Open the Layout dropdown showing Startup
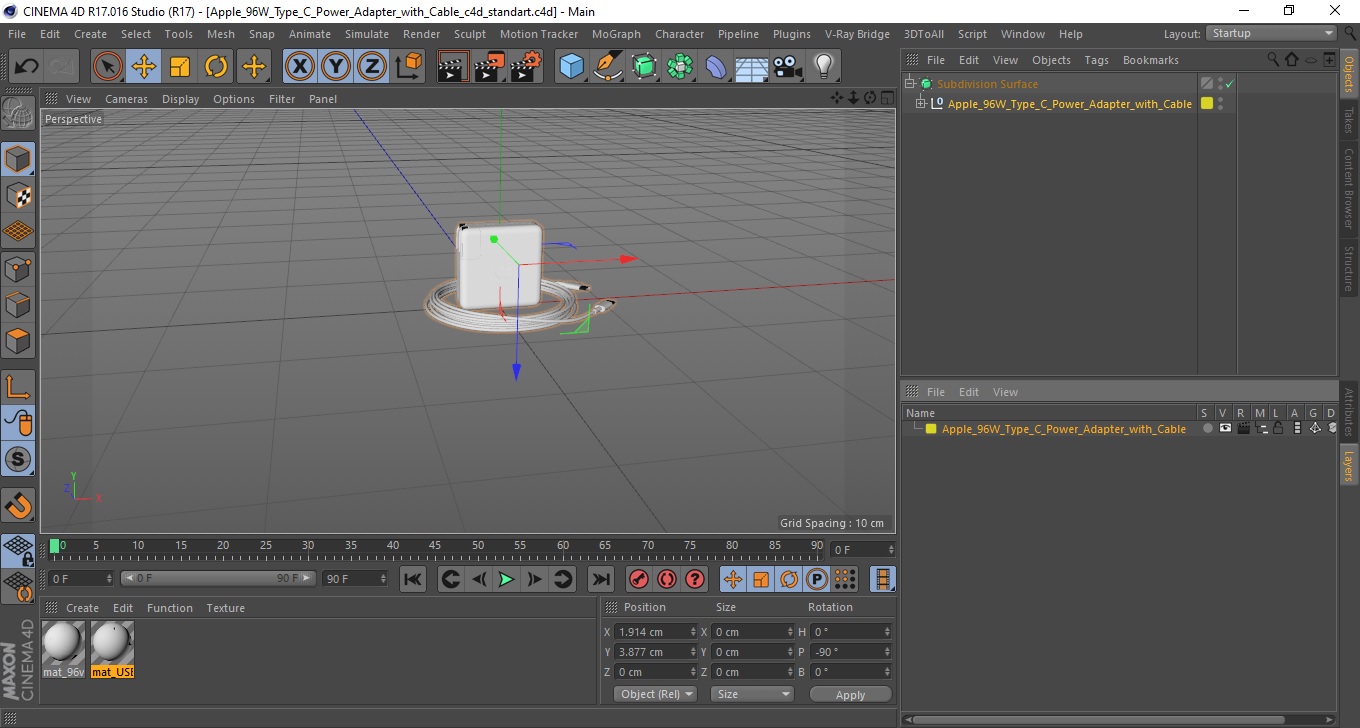Viewport: 1360px width, 728px height. pyautogui.click(x=1271, y=33)
